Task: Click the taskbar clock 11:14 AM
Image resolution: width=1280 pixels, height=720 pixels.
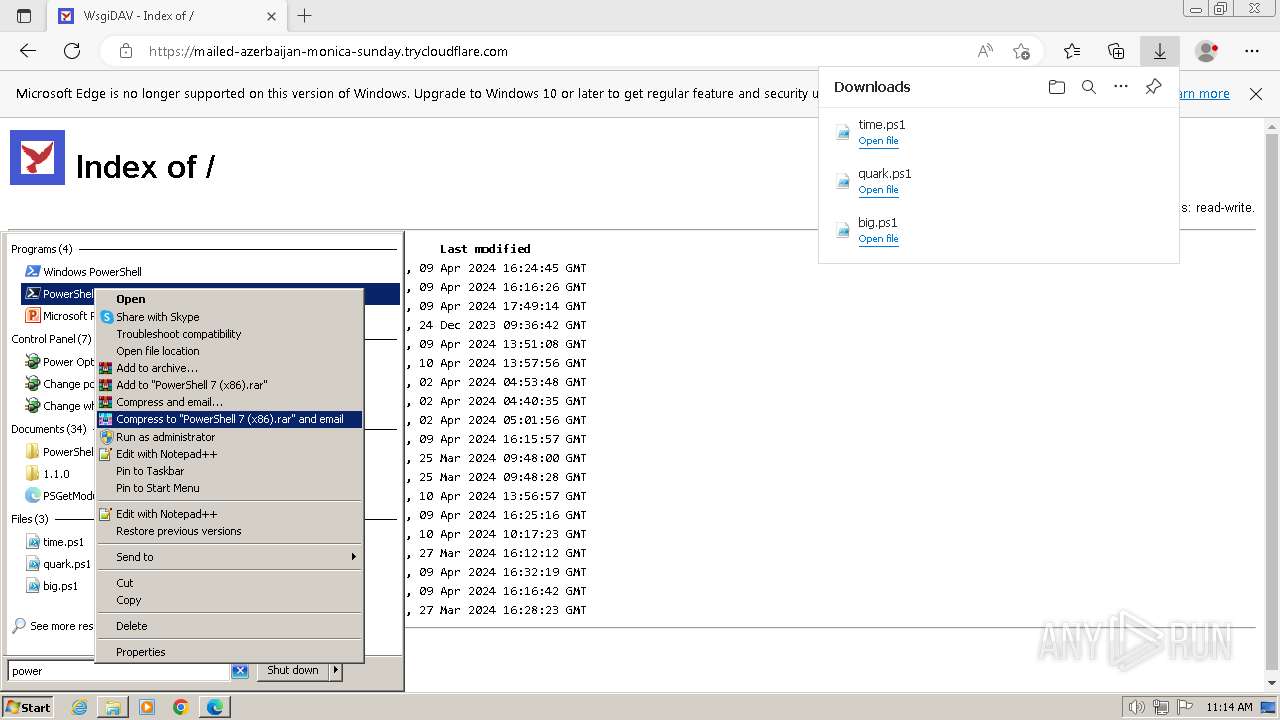Action: click(1229, 707)
